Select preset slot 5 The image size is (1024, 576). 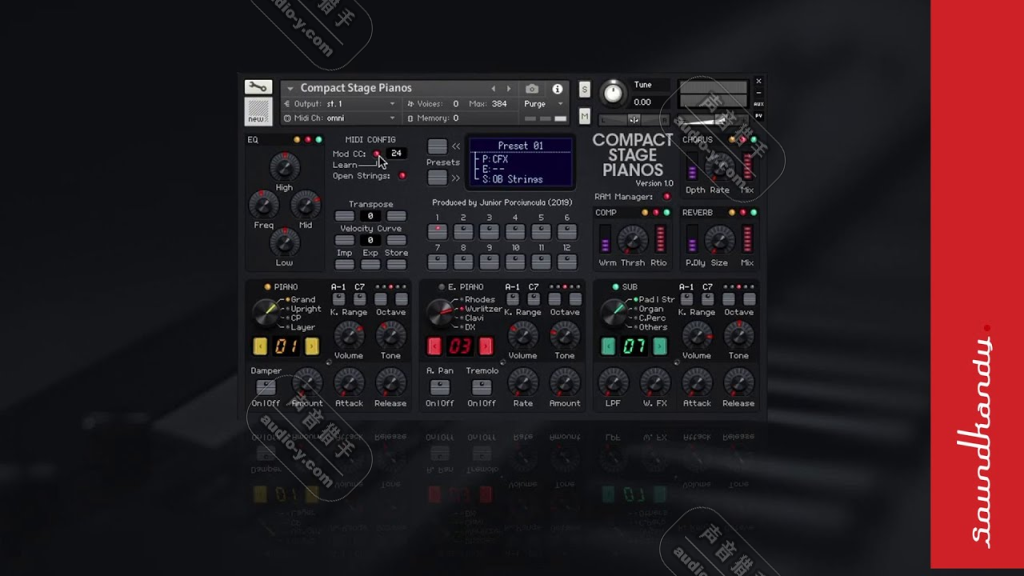tap(541, 232)
